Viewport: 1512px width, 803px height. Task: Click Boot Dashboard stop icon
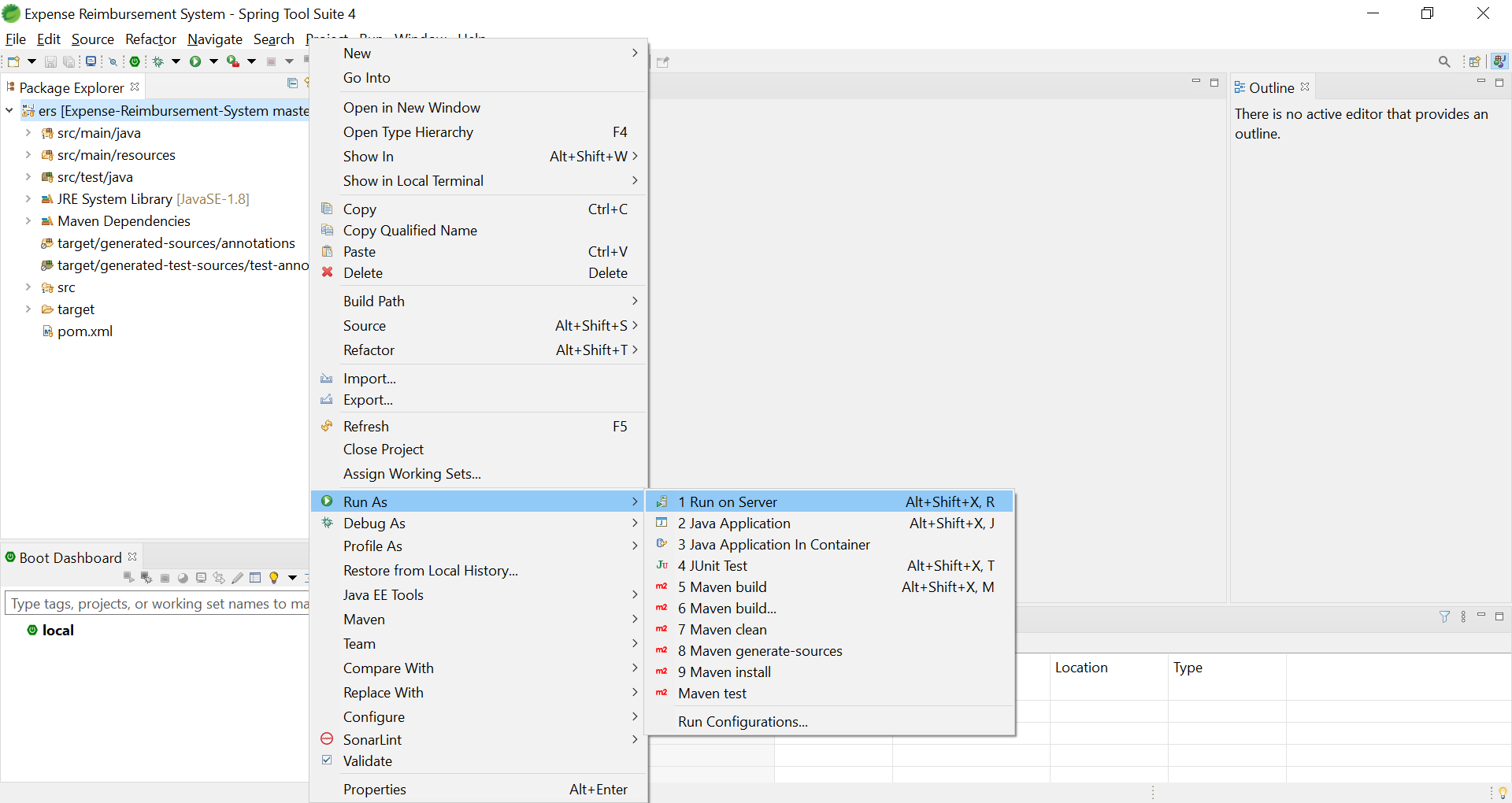click(165, 578)
